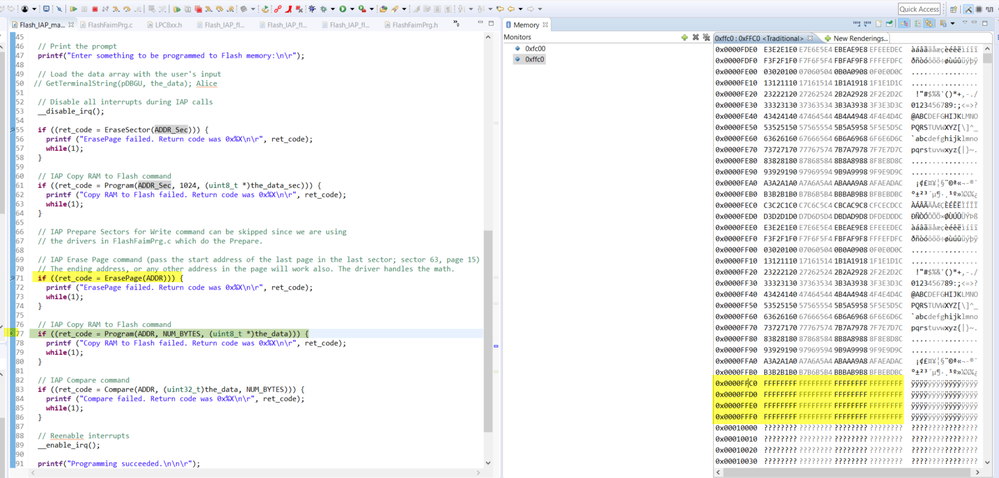Select the active Develop perspective button
999x478 pixels.
coord(968,9)
